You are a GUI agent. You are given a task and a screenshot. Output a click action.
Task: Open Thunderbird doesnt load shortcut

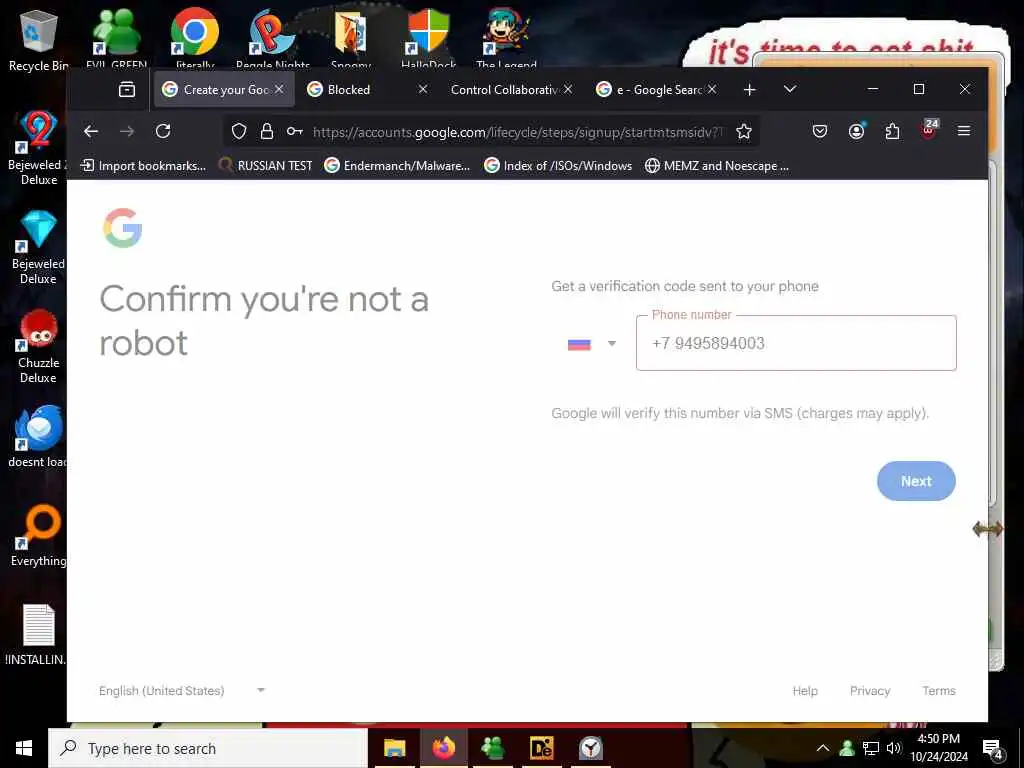[38, 436]
